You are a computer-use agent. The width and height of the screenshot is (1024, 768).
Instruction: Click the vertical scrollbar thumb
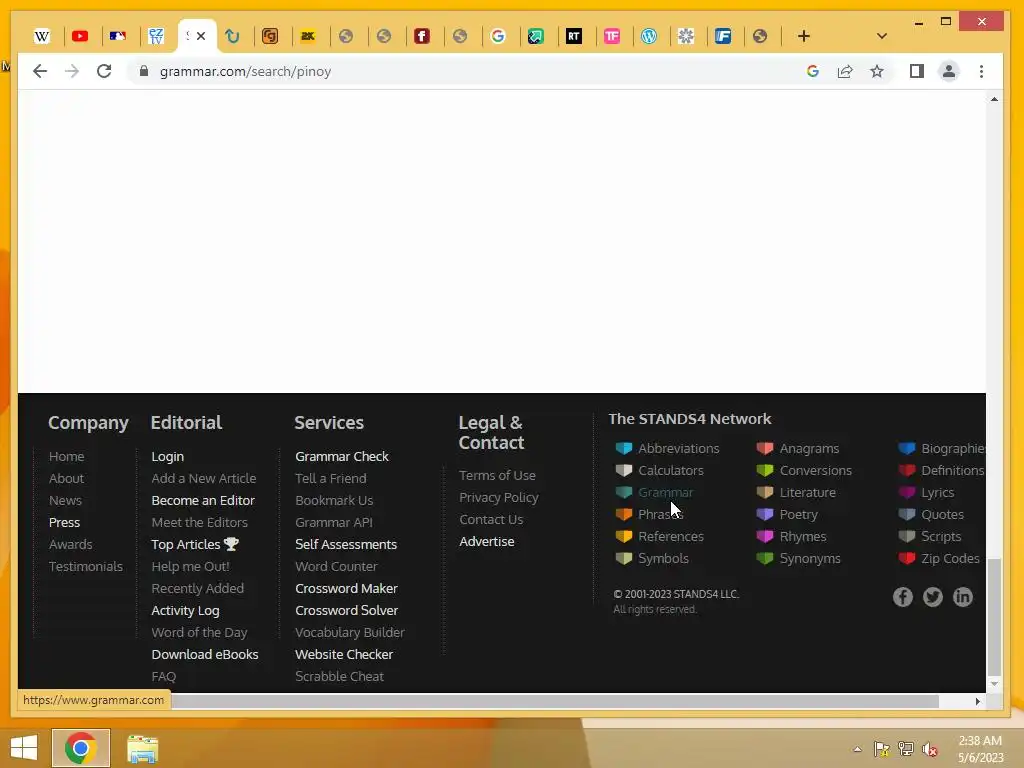pos(994,616)
